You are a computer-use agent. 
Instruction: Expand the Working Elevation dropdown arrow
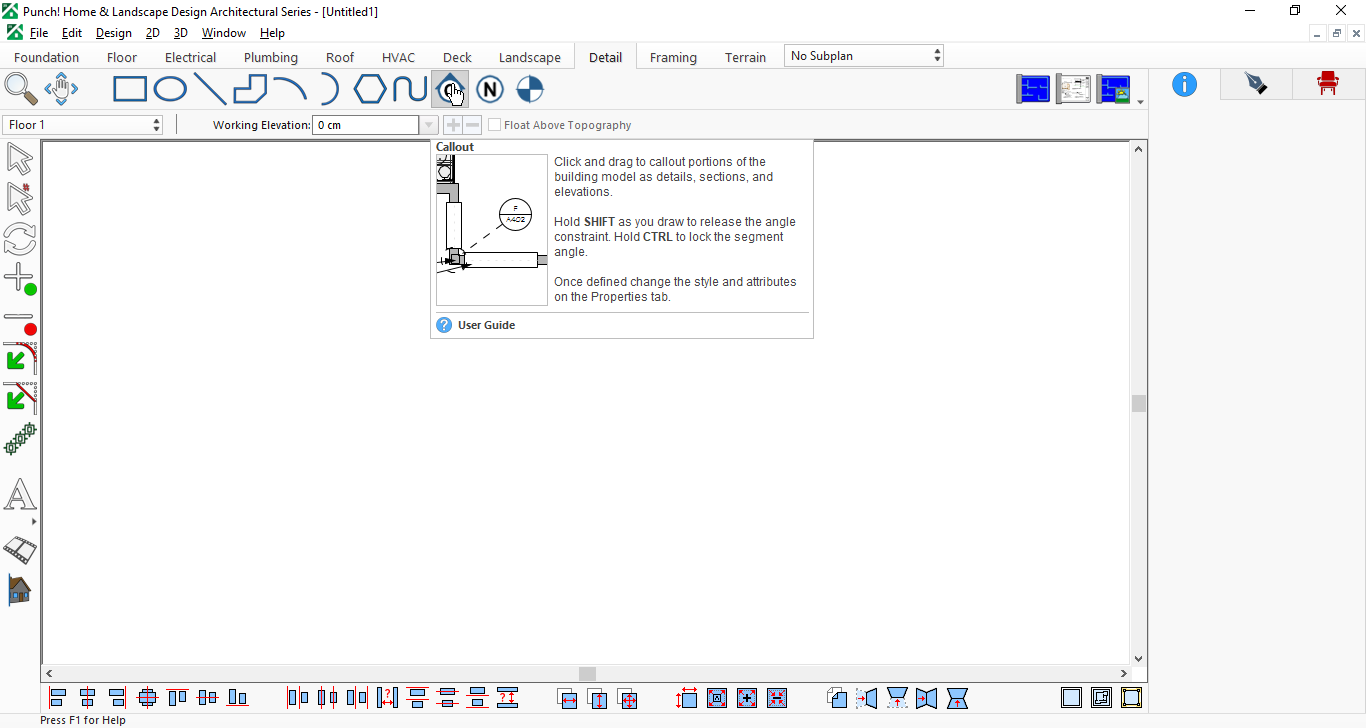coord(429,125)
